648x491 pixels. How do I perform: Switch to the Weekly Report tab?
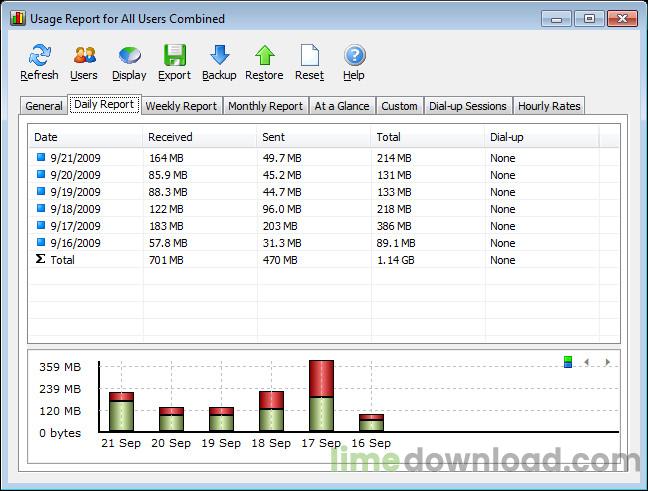[x=181, y=106]
